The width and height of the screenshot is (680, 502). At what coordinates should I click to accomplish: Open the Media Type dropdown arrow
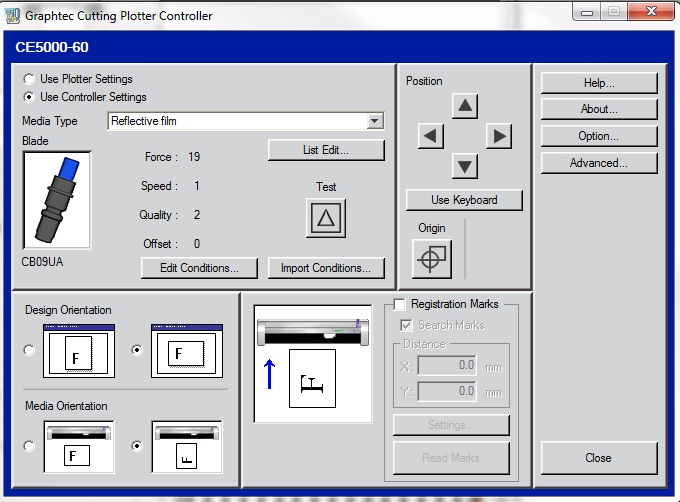[374, 121]
